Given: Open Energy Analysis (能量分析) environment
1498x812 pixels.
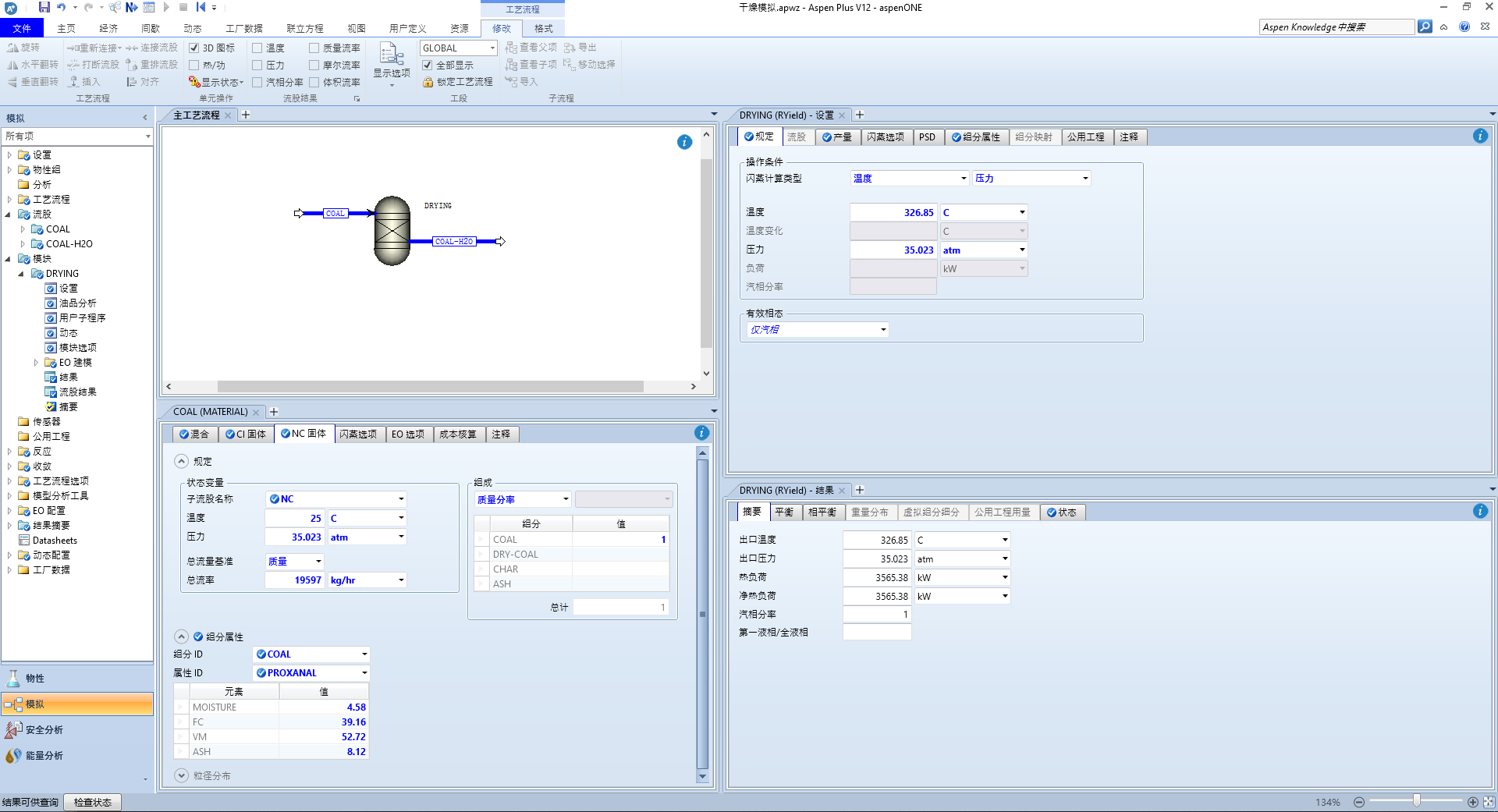Looking at the screenshot, I should [77, 755].
